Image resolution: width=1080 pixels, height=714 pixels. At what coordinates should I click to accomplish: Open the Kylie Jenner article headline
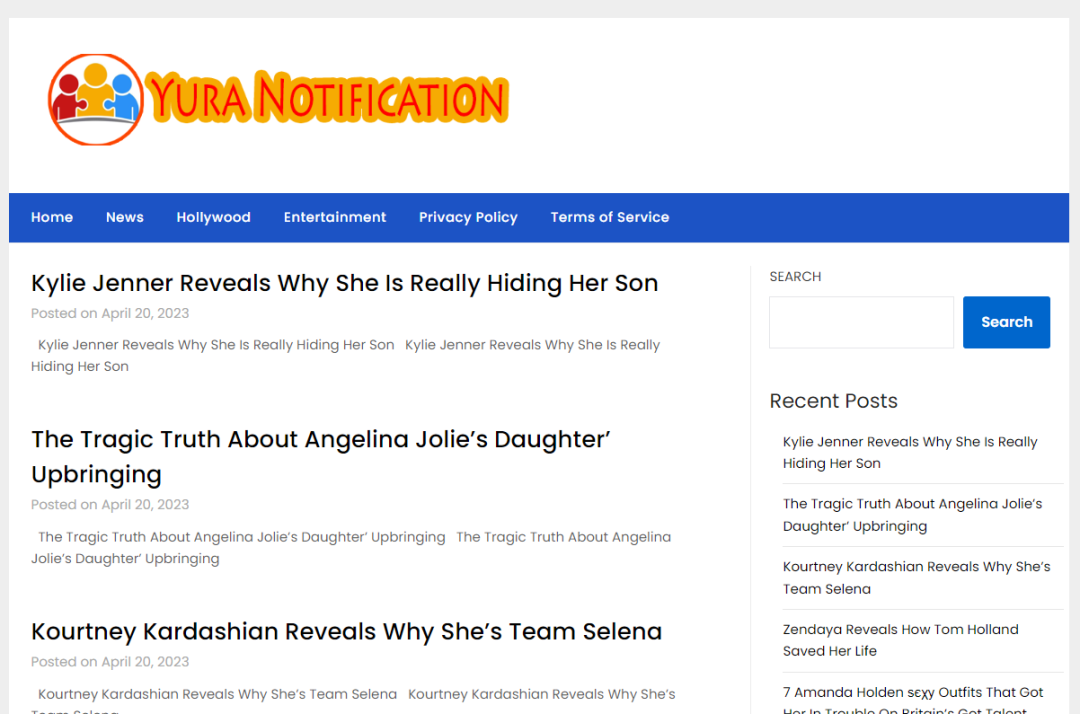(344, 283)
